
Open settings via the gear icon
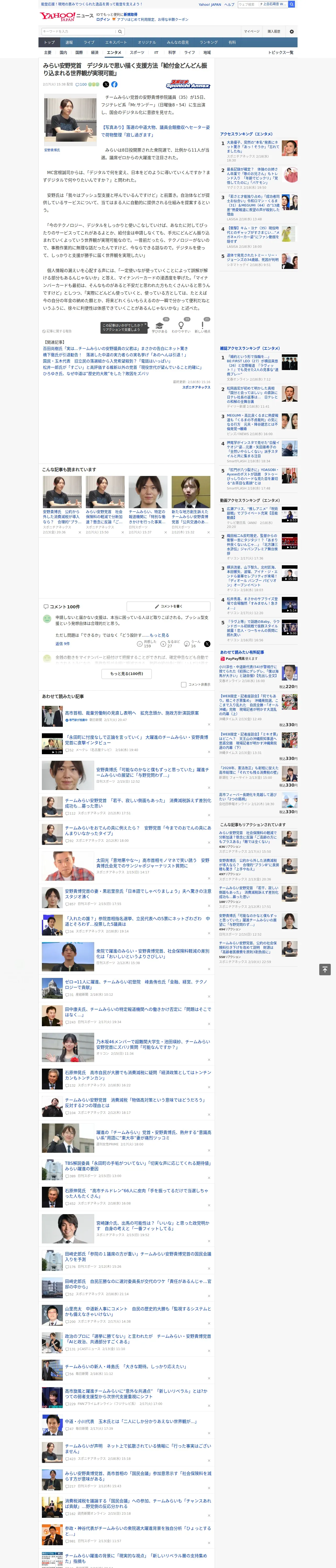[292, 32]
